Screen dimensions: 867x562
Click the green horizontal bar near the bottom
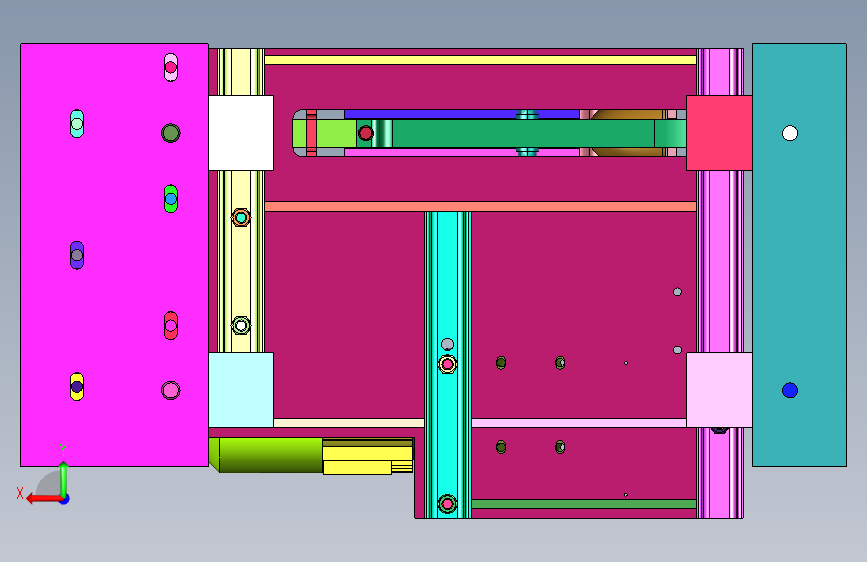click(x=584, y=504)
